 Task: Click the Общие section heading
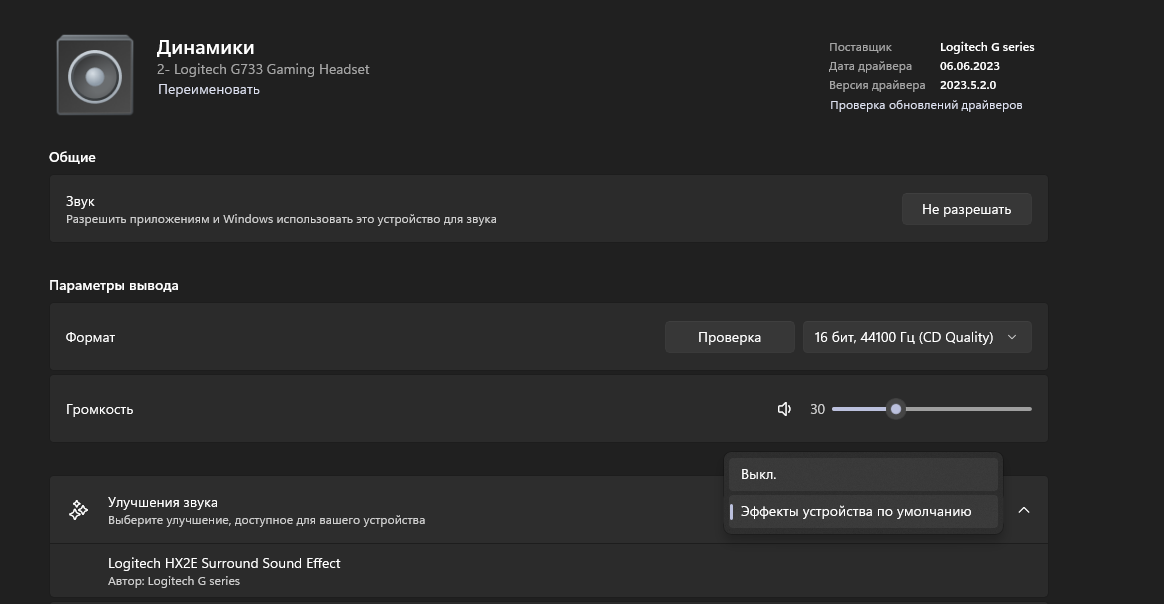pyautogui.click(x=72, y=157)
